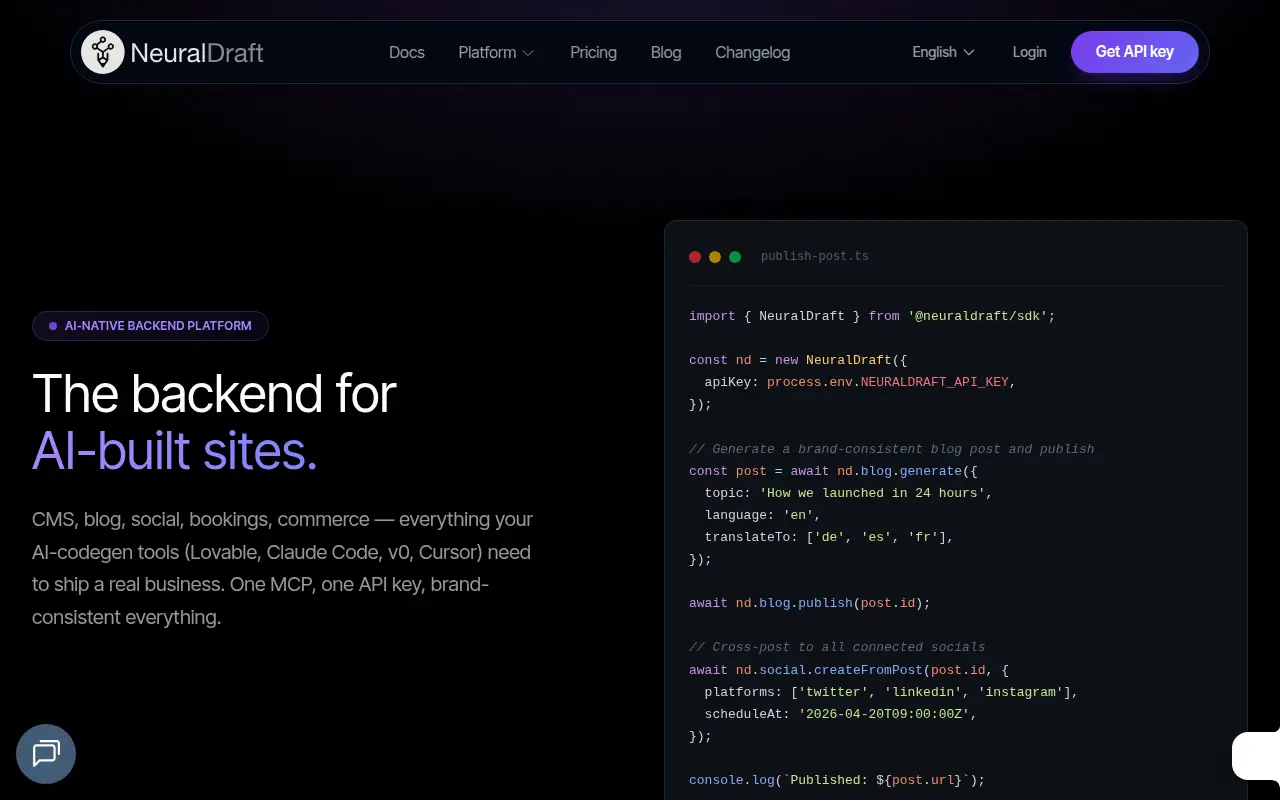Open the English language selector

(x=943, y=52)
